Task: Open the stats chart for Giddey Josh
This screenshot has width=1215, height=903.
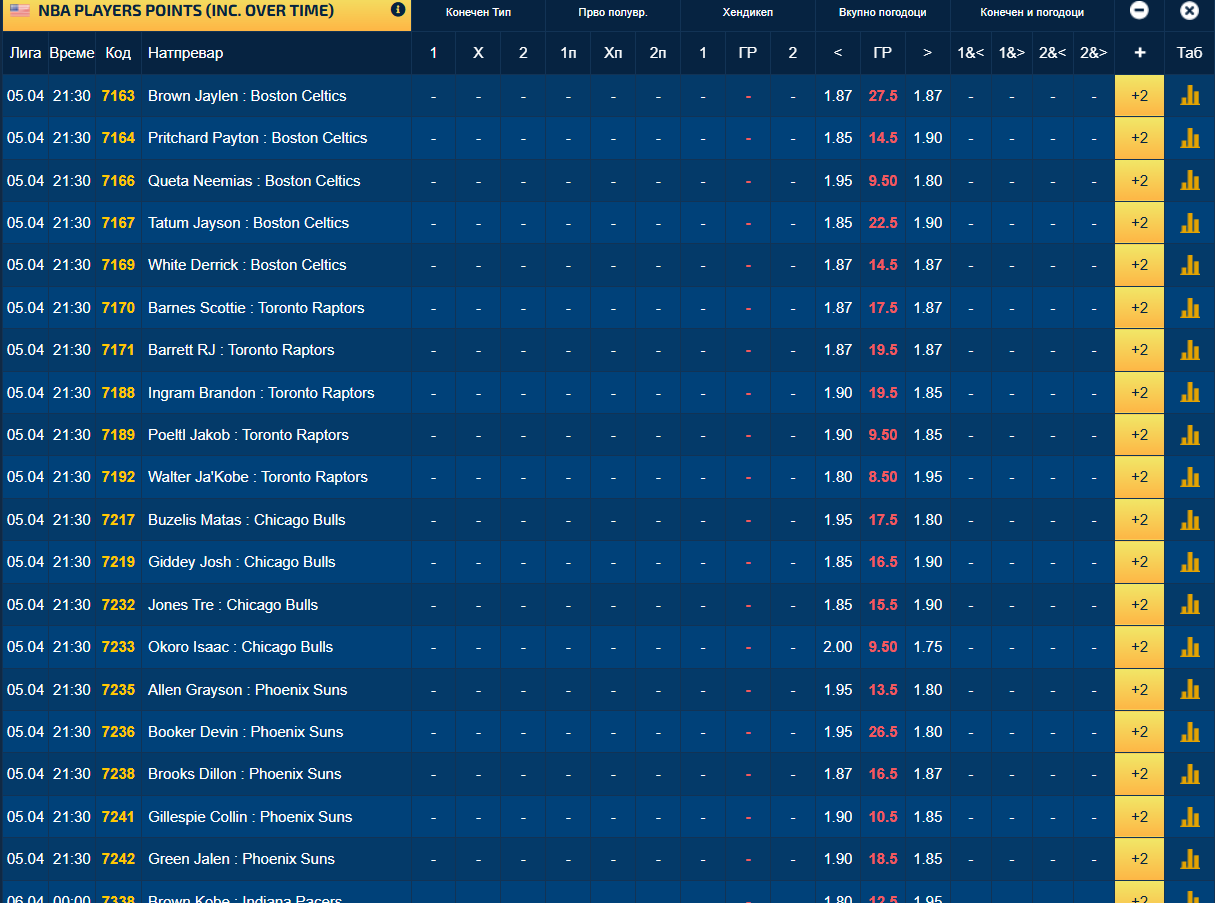Action: click(1189, 562)
